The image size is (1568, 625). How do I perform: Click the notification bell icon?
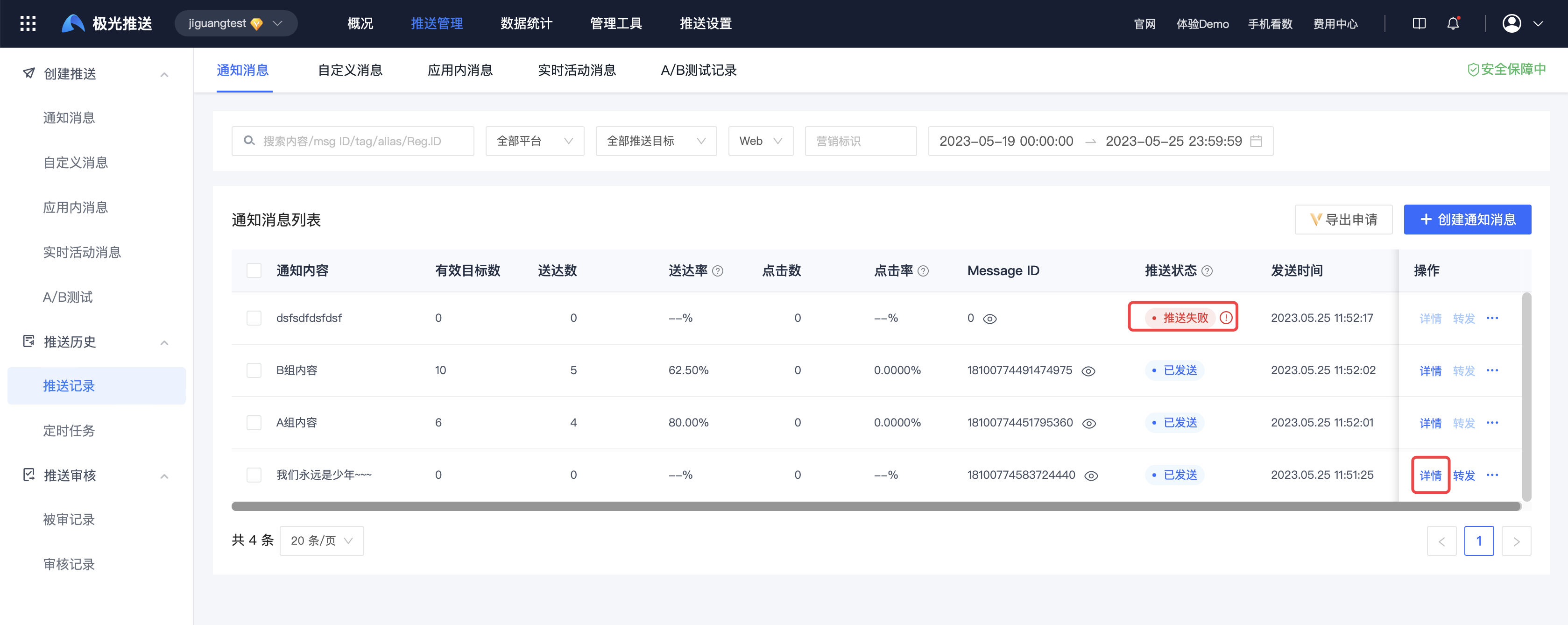click(x=1452, y=24)
